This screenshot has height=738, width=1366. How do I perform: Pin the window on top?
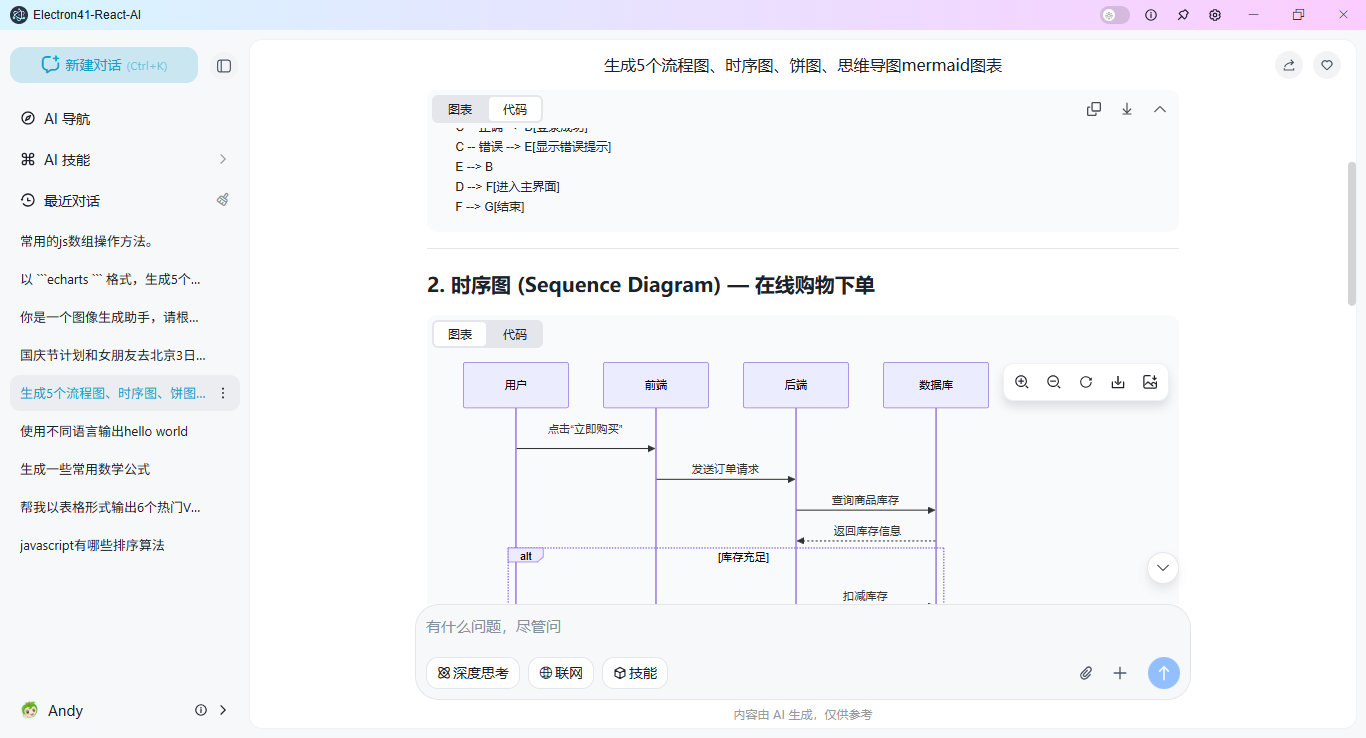click(1183, 15)
